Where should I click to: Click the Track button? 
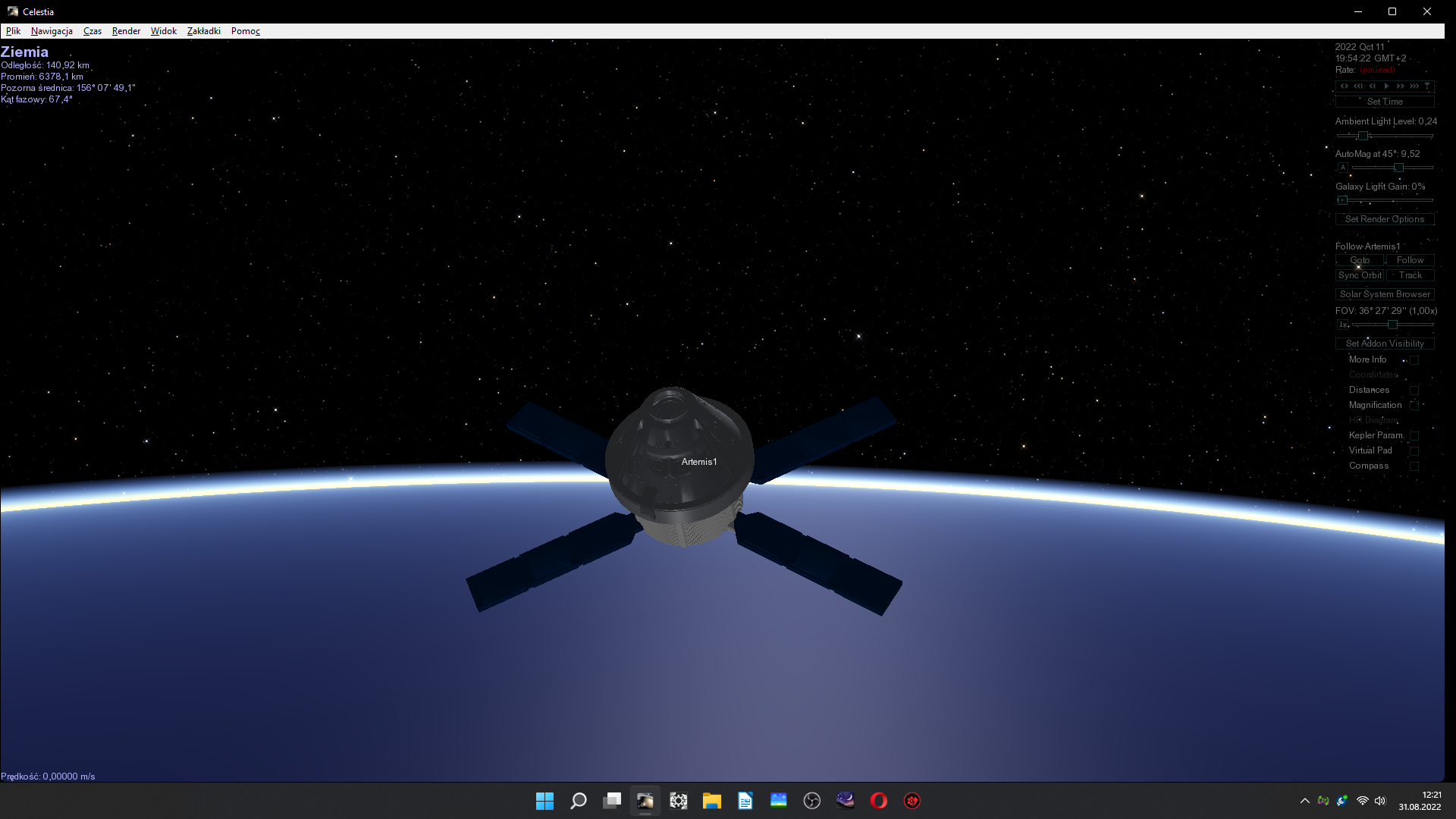click(1410, 275)
